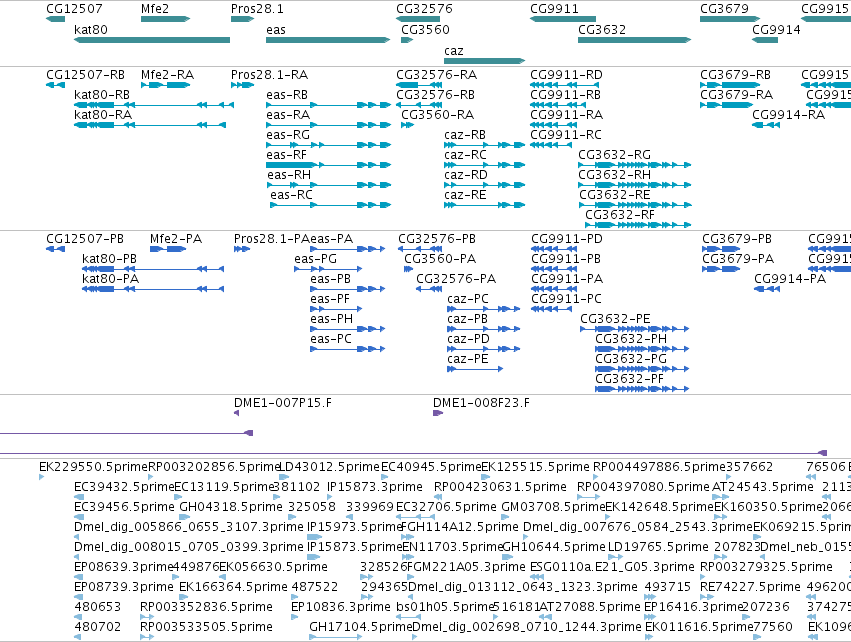Select the caz-PE protein label

(x=468, y=359)
